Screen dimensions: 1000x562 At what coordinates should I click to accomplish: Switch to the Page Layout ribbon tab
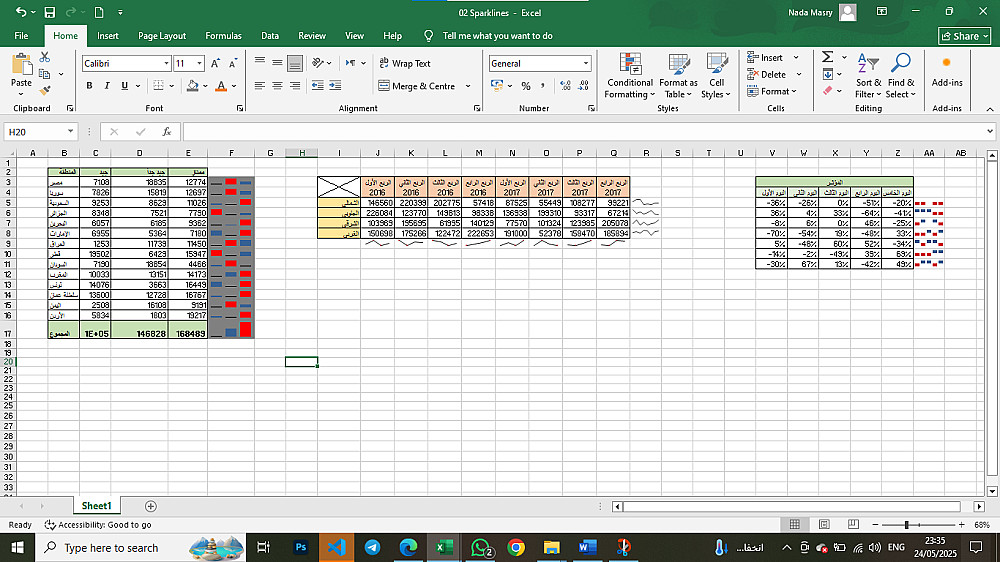click(162, 36)
